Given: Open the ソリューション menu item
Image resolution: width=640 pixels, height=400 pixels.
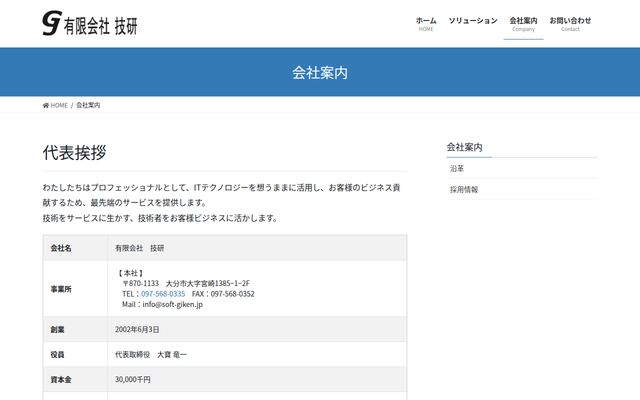Looking at the screenshot, I should tap(473, 21).
